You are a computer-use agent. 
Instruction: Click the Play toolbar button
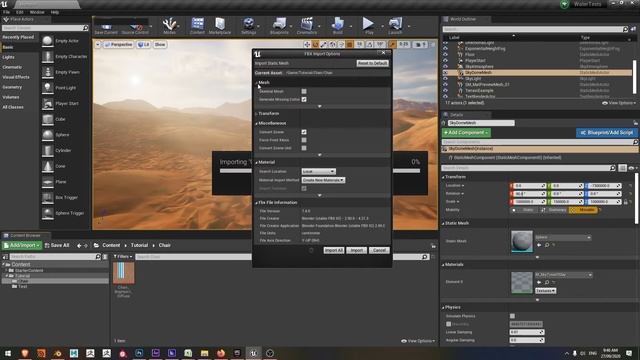coord(369,25)
